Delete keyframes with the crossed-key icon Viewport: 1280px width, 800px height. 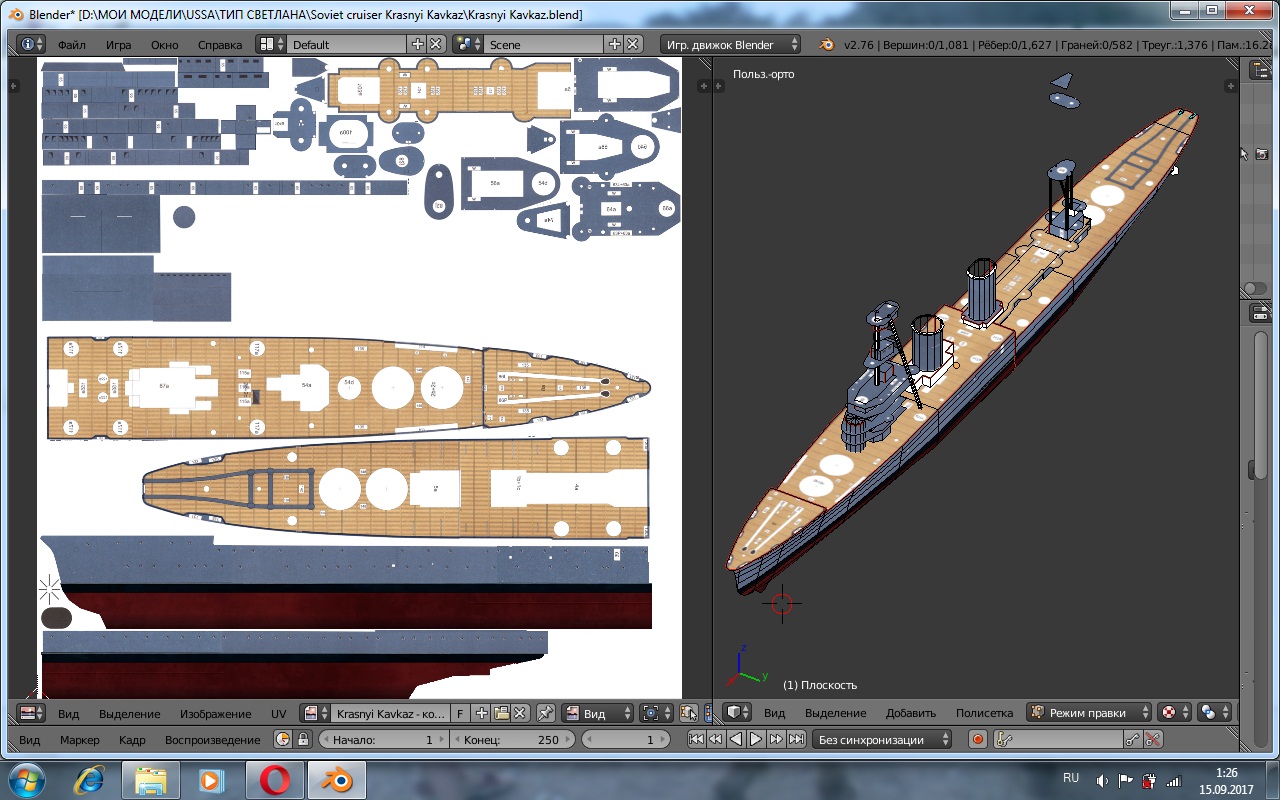(x=1153, y=740)
